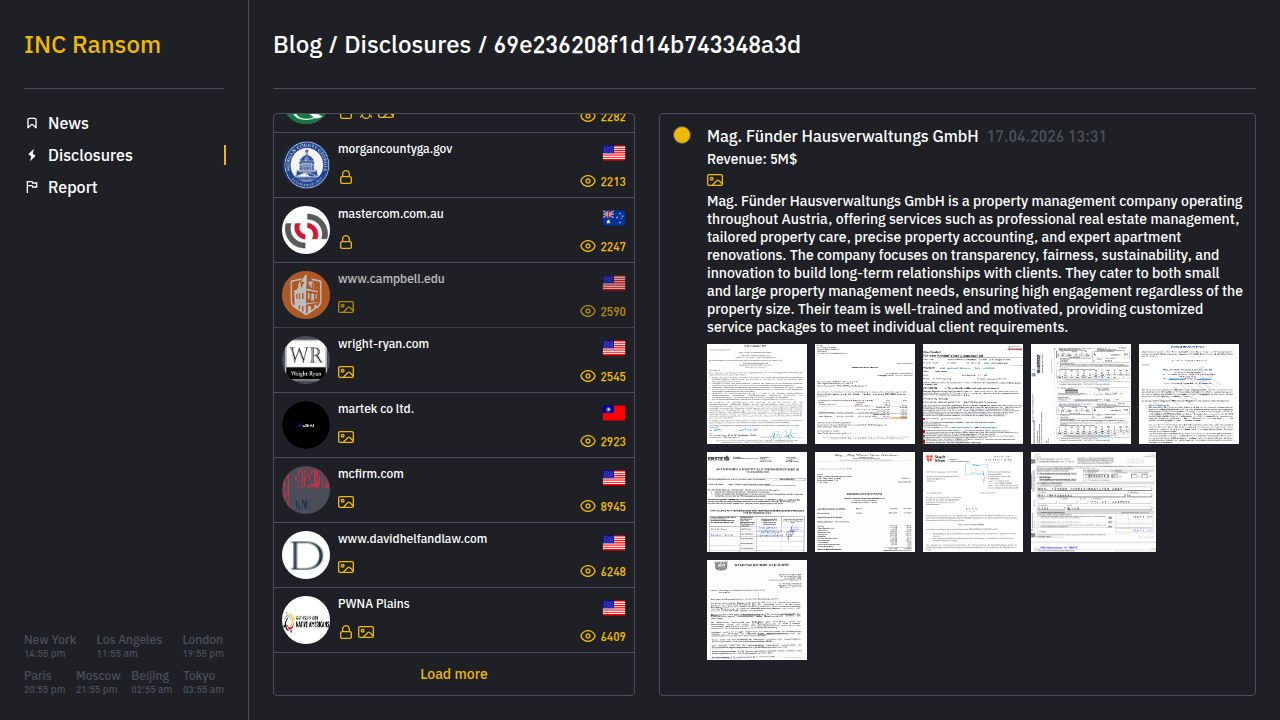The width and height of the screenshot is (1280, 720).
Task: Click the Taiwan flag on martek entry
Action: coord(614,413)
